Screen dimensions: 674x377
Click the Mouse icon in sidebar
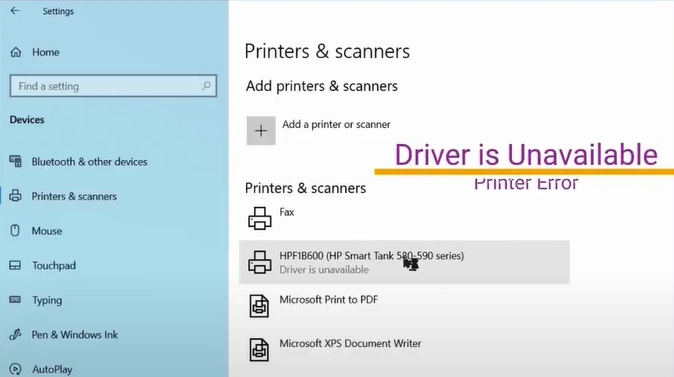[x=15, y=231]
